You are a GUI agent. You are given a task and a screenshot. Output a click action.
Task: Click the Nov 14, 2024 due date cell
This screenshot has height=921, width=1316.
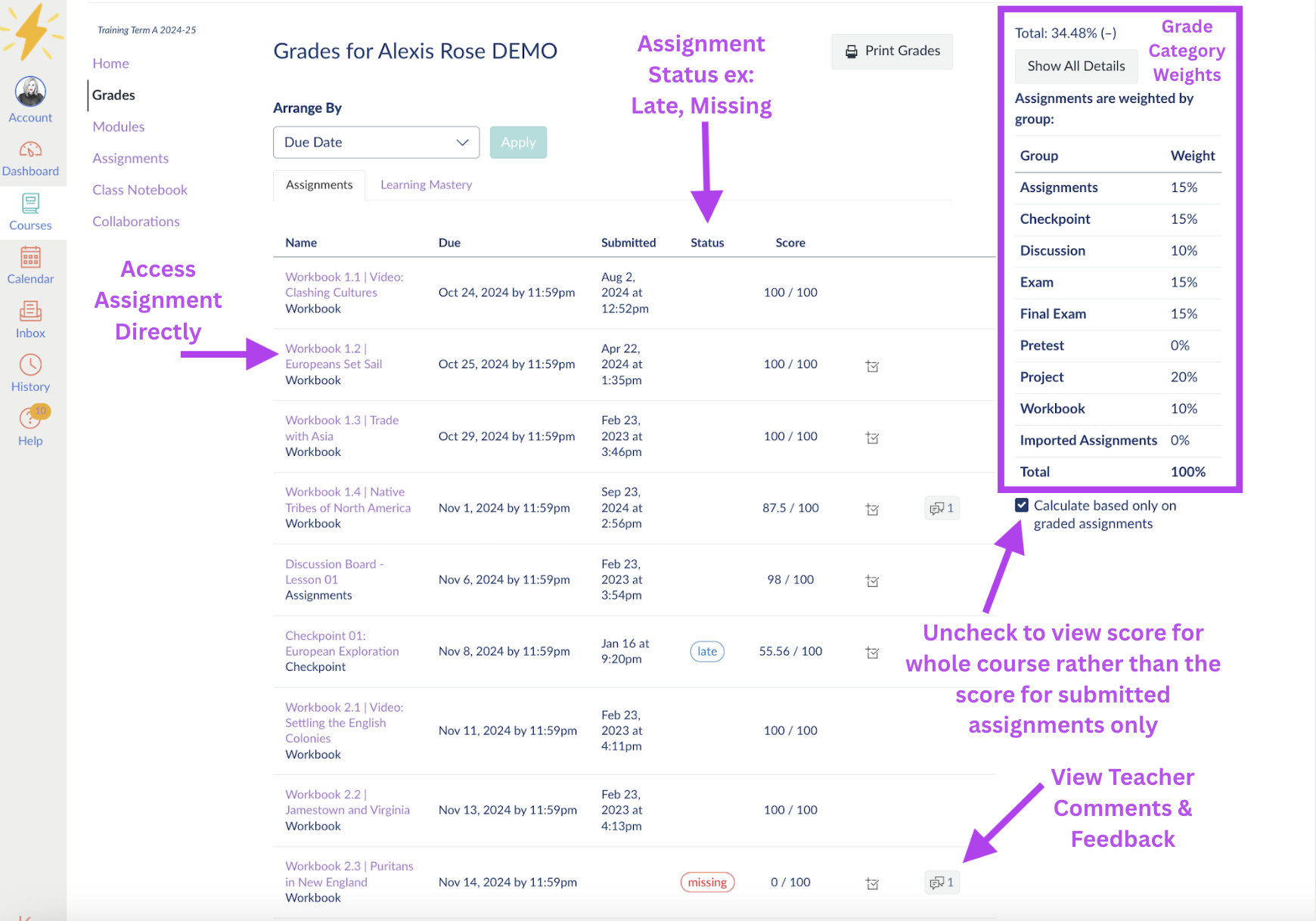pos(507,882)
